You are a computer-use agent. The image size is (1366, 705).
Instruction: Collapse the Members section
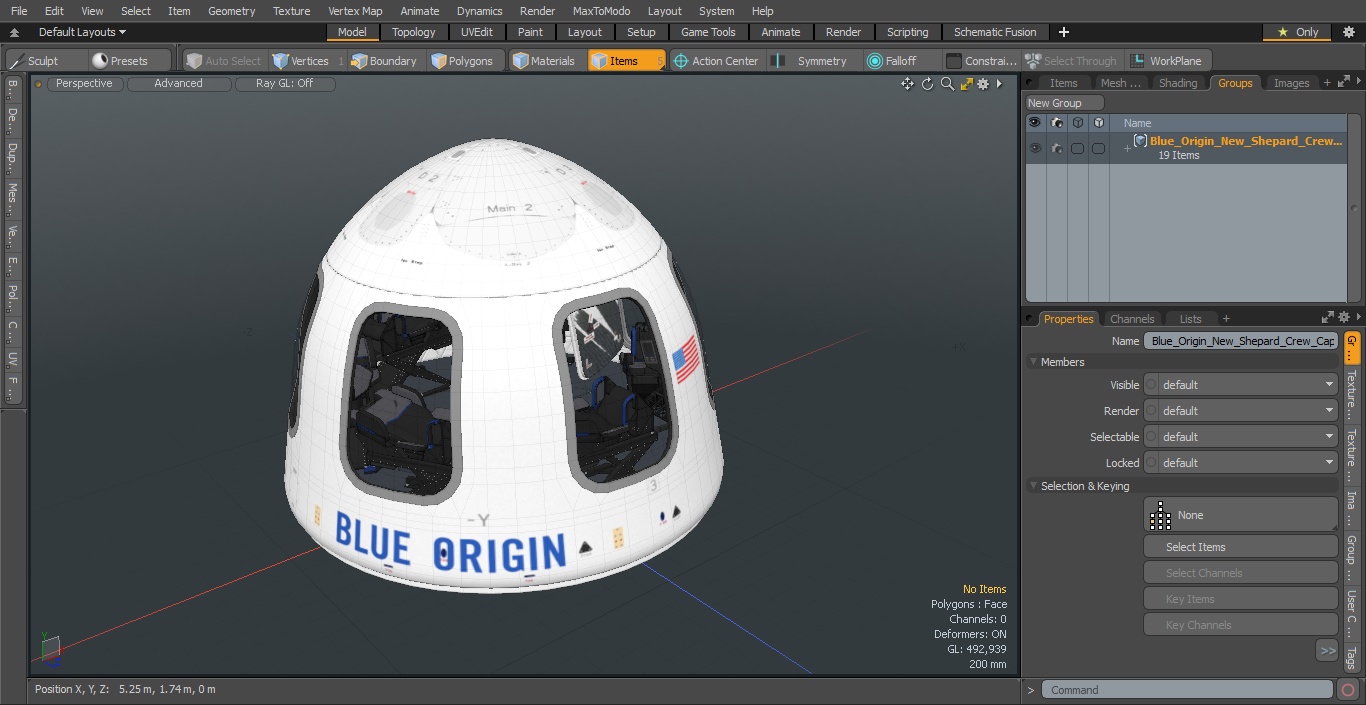tap(1033, 362)
